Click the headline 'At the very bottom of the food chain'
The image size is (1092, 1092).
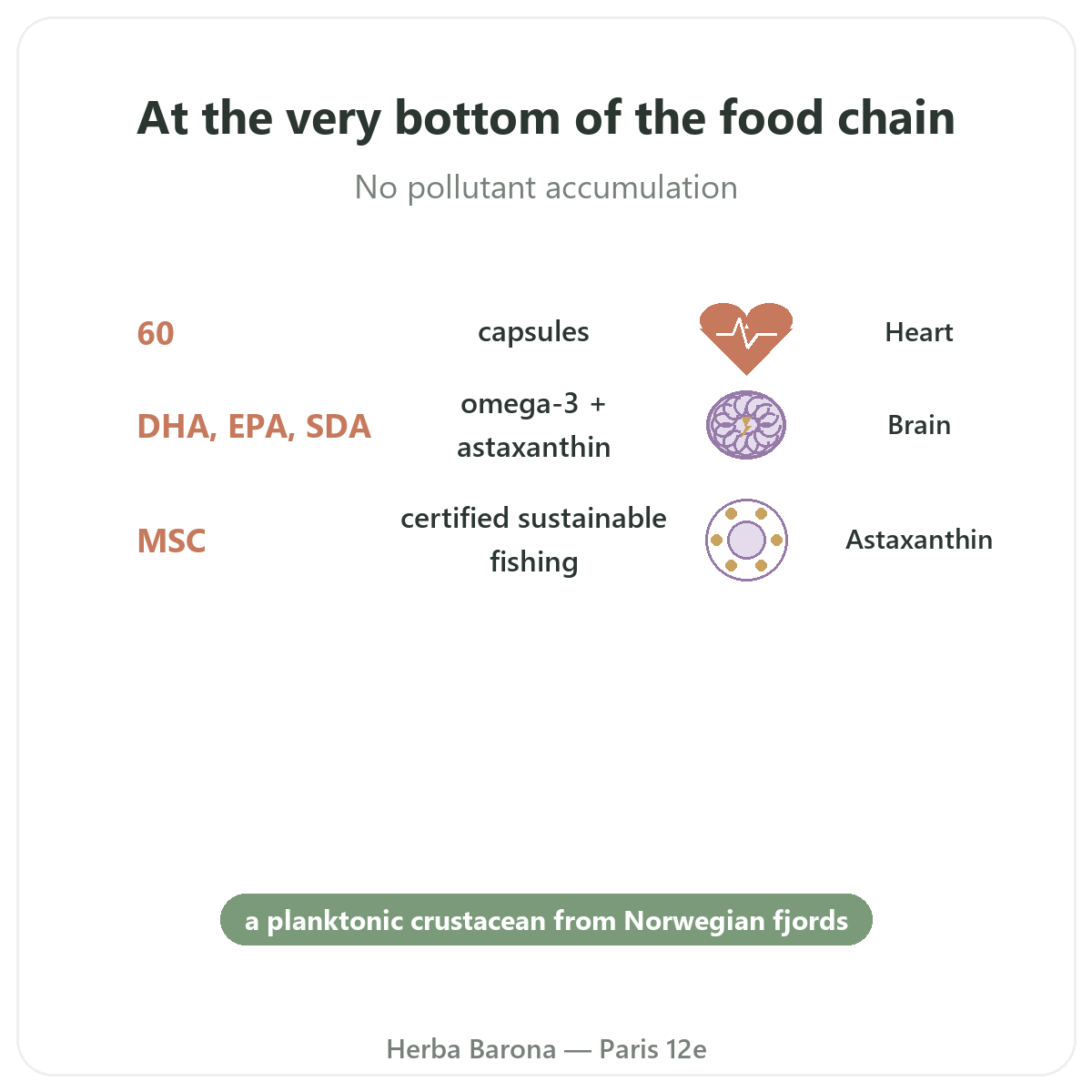pyautogui.click(x=546, y=118)
